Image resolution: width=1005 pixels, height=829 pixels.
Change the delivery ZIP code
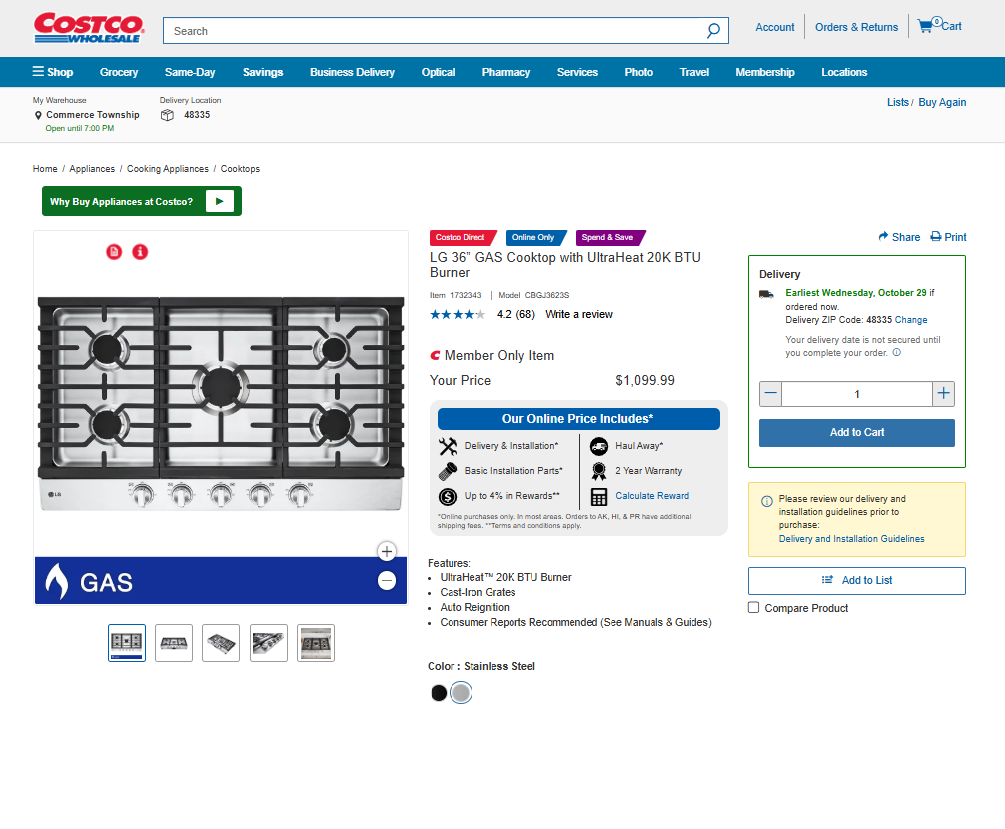coord(911,320)
